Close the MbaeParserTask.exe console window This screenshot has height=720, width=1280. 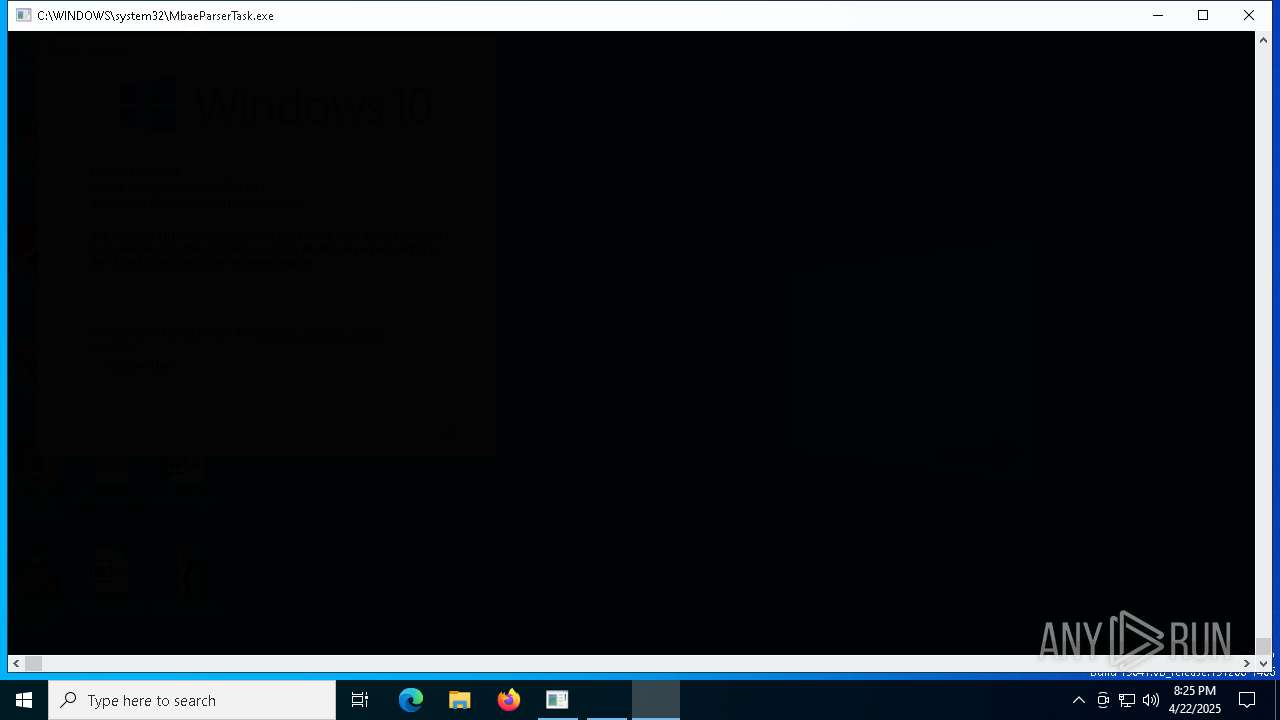tap(1249, 15)
